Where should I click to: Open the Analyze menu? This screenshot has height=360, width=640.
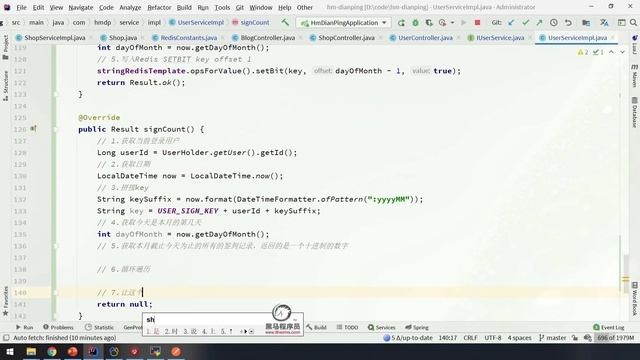point(130,7)
